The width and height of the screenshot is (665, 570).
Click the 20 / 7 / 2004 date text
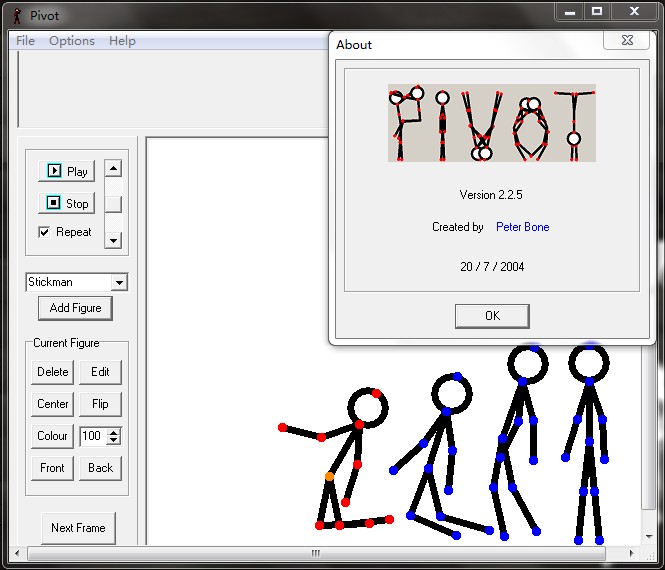pos(492,266)
